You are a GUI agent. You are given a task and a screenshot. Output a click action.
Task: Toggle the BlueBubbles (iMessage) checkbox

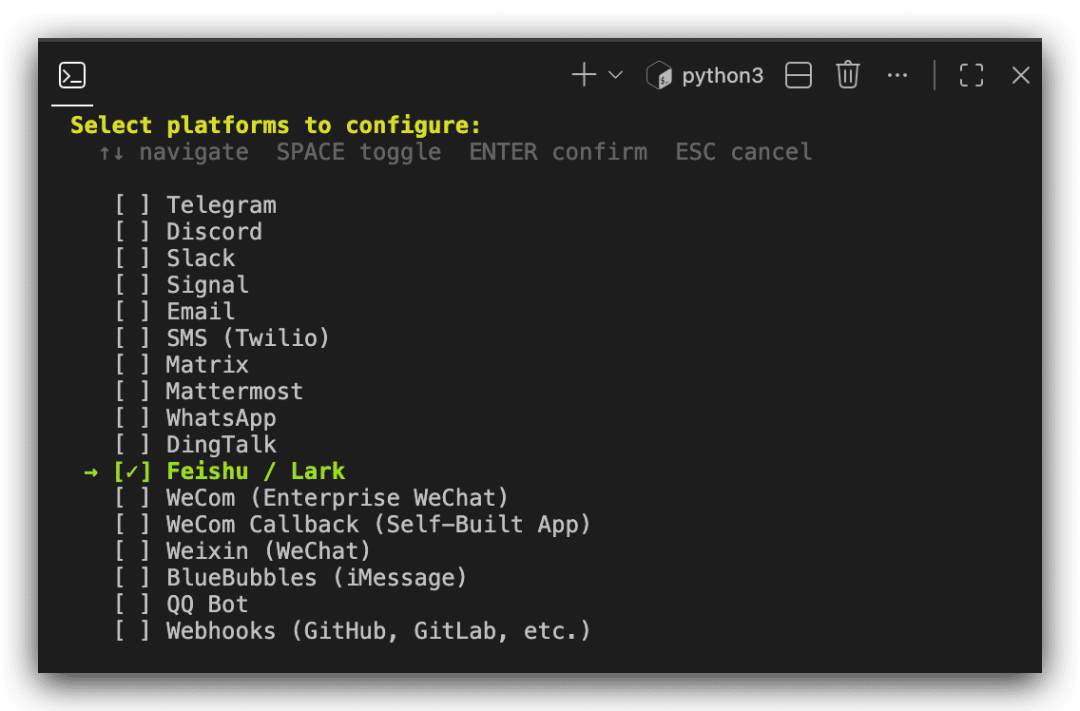click(132, 577)
